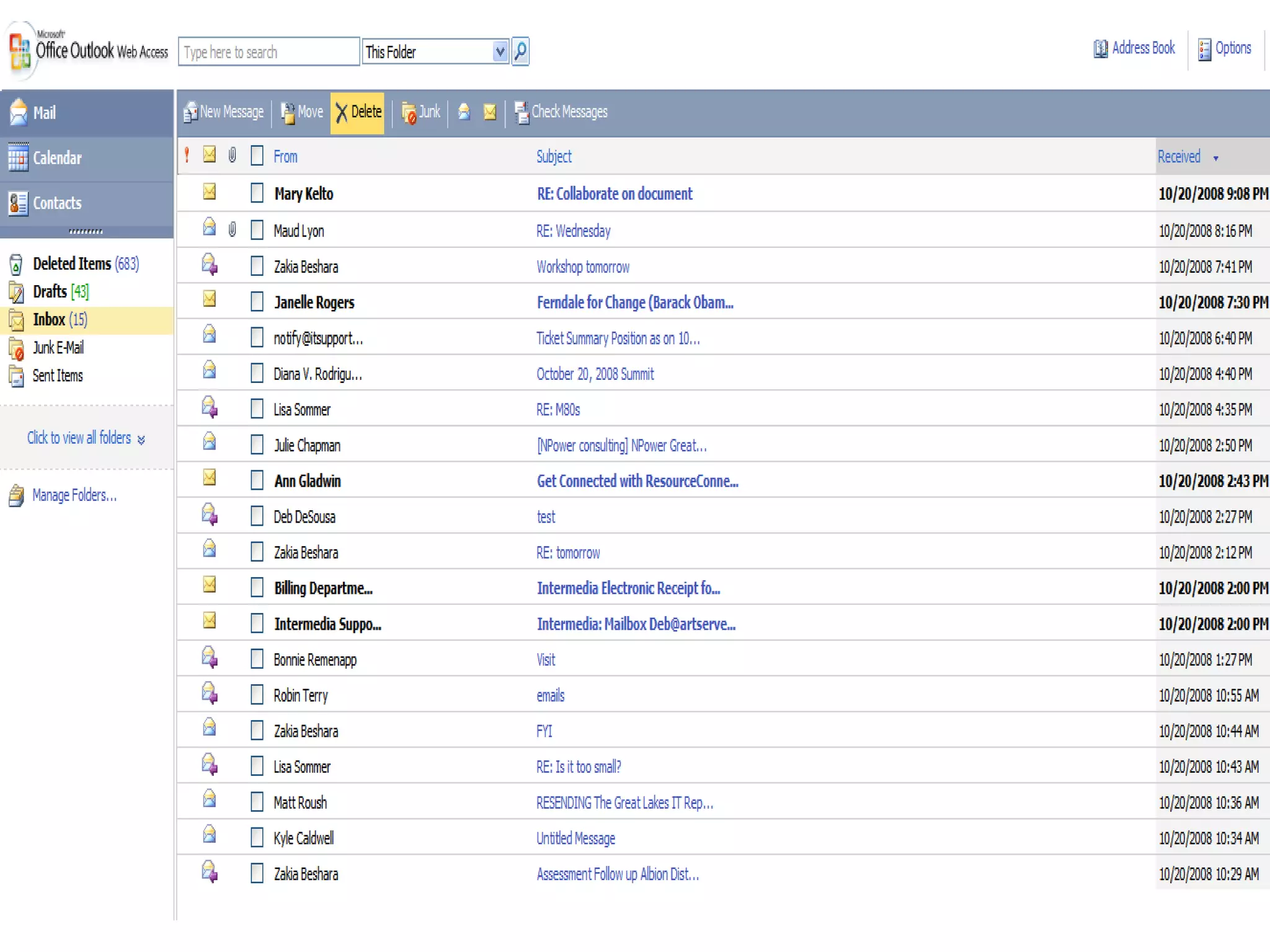Image resolution: width=1270 pixels, height=952 pixels.
Task: Tick checkbox for Mary Kelto's message
Action: coord(257,193)
